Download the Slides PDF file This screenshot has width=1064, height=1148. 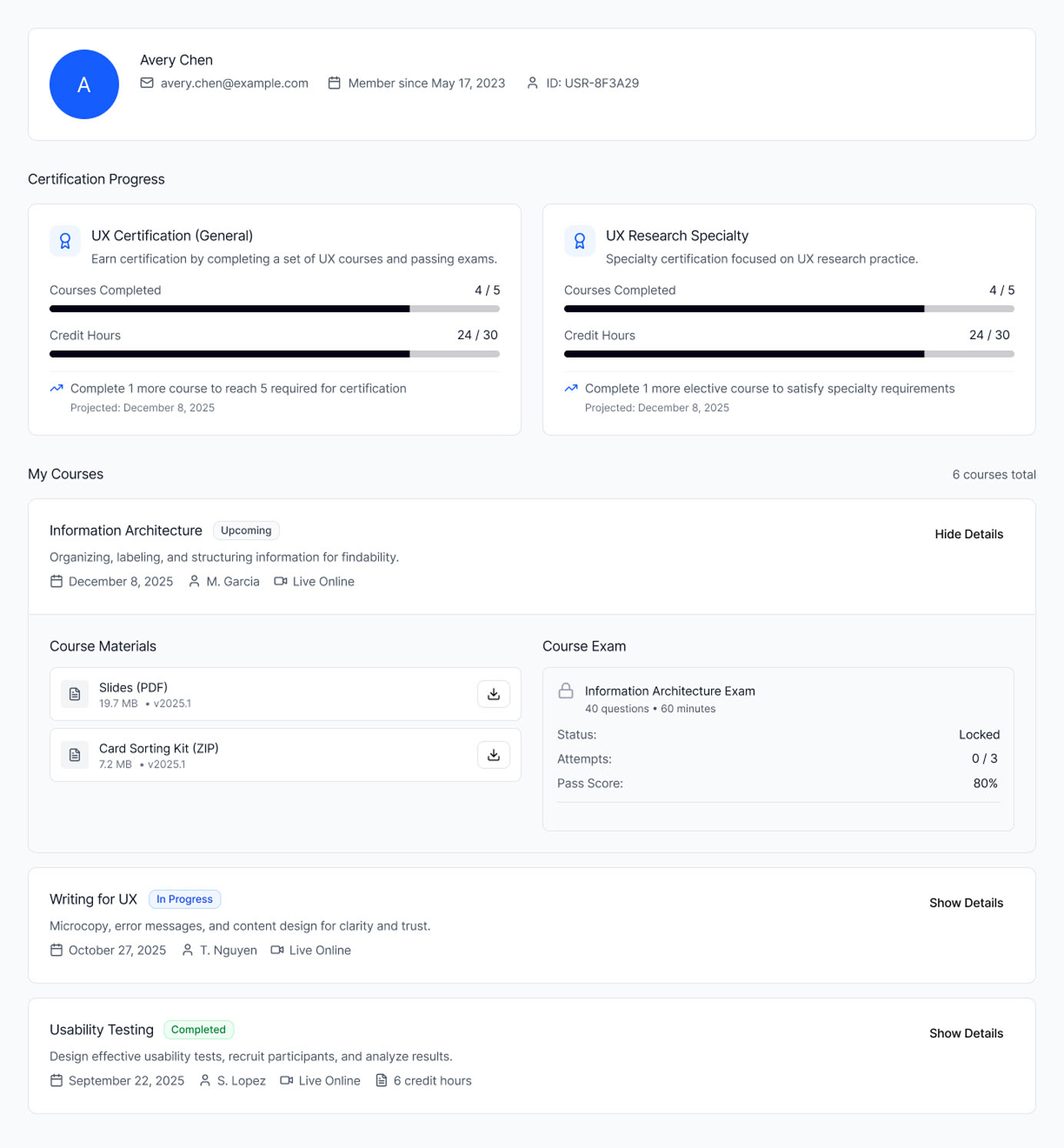point(494,694)
